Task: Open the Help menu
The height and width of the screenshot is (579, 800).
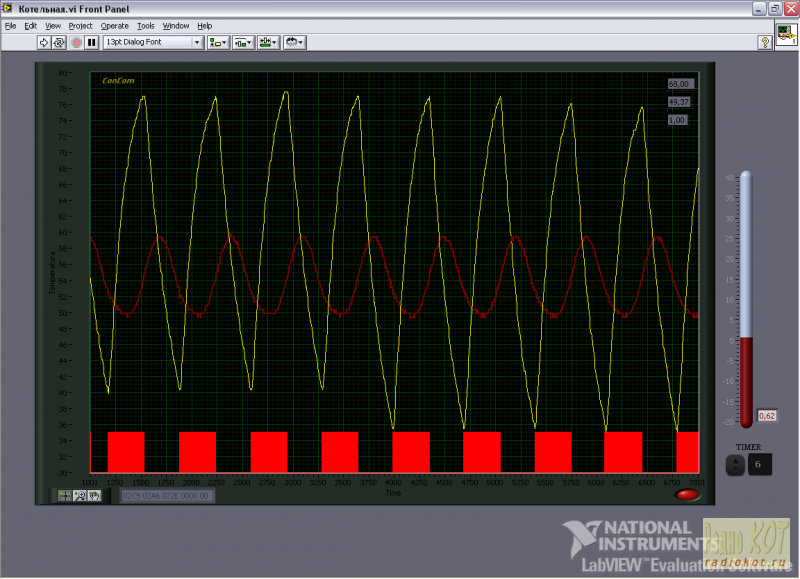Action: pos(205,26)
